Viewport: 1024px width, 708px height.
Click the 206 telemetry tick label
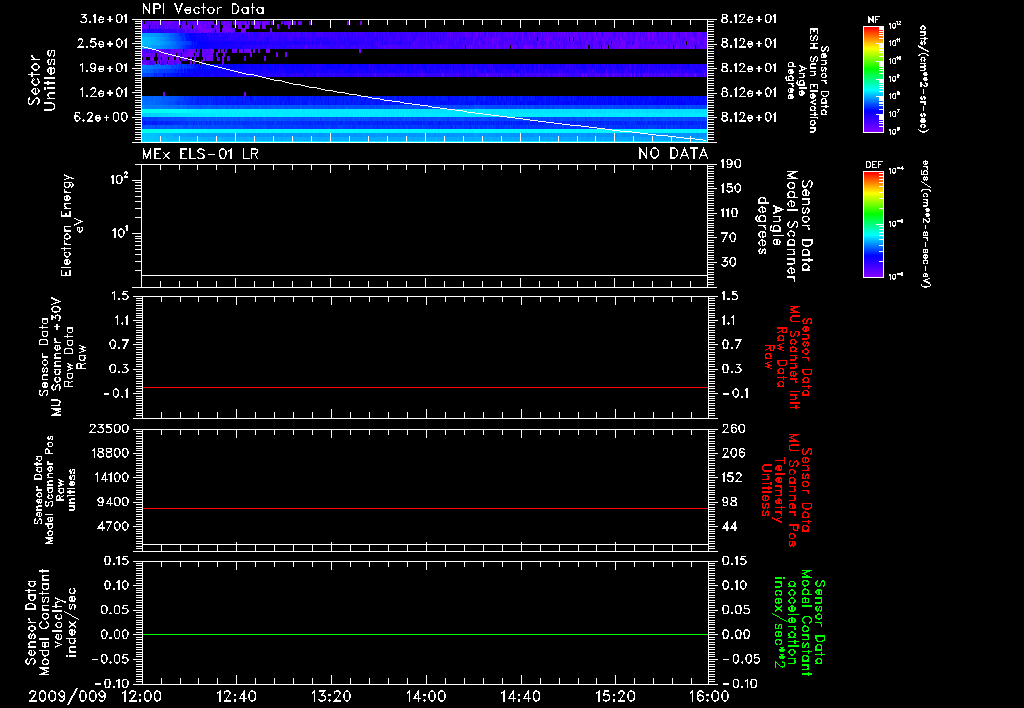tap(733, 453)
